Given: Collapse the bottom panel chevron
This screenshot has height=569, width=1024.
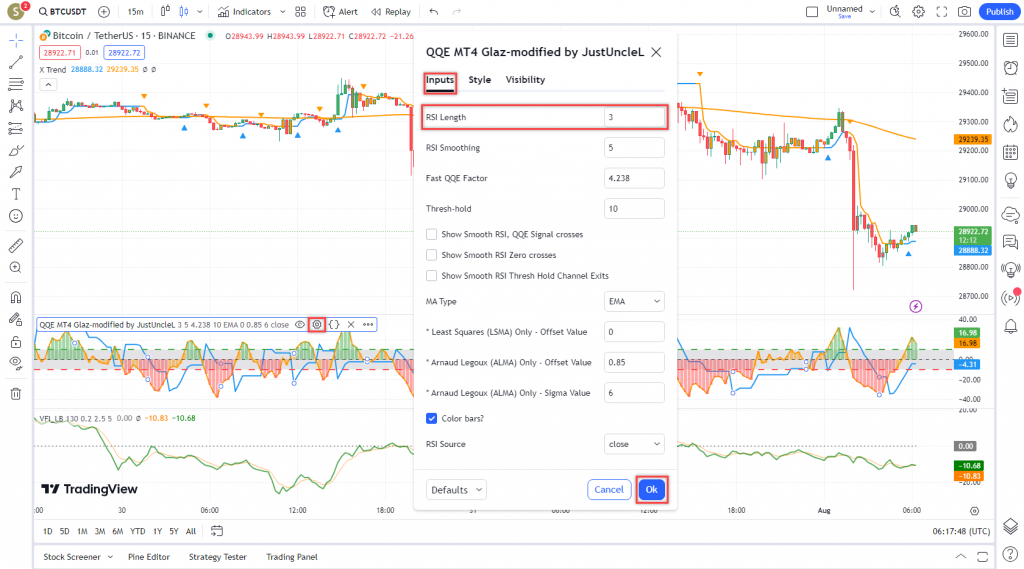Looking at the screenshot, I should click(961, 557).
